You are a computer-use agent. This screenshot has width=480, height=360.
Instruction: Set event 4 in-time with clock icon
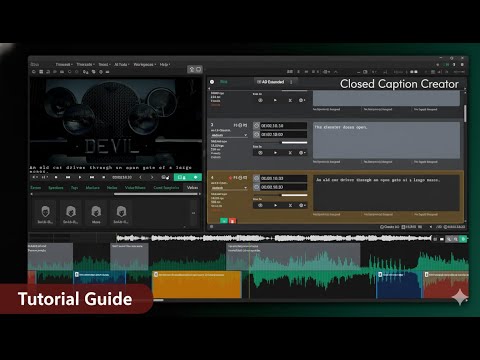[x=256, y=178]
